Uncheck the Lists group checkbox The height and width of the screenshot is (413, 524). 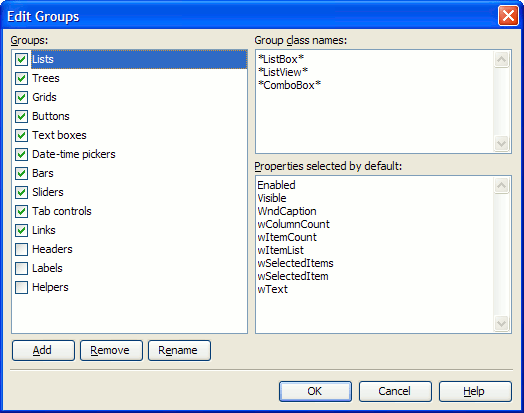click(x=21, y=59)
